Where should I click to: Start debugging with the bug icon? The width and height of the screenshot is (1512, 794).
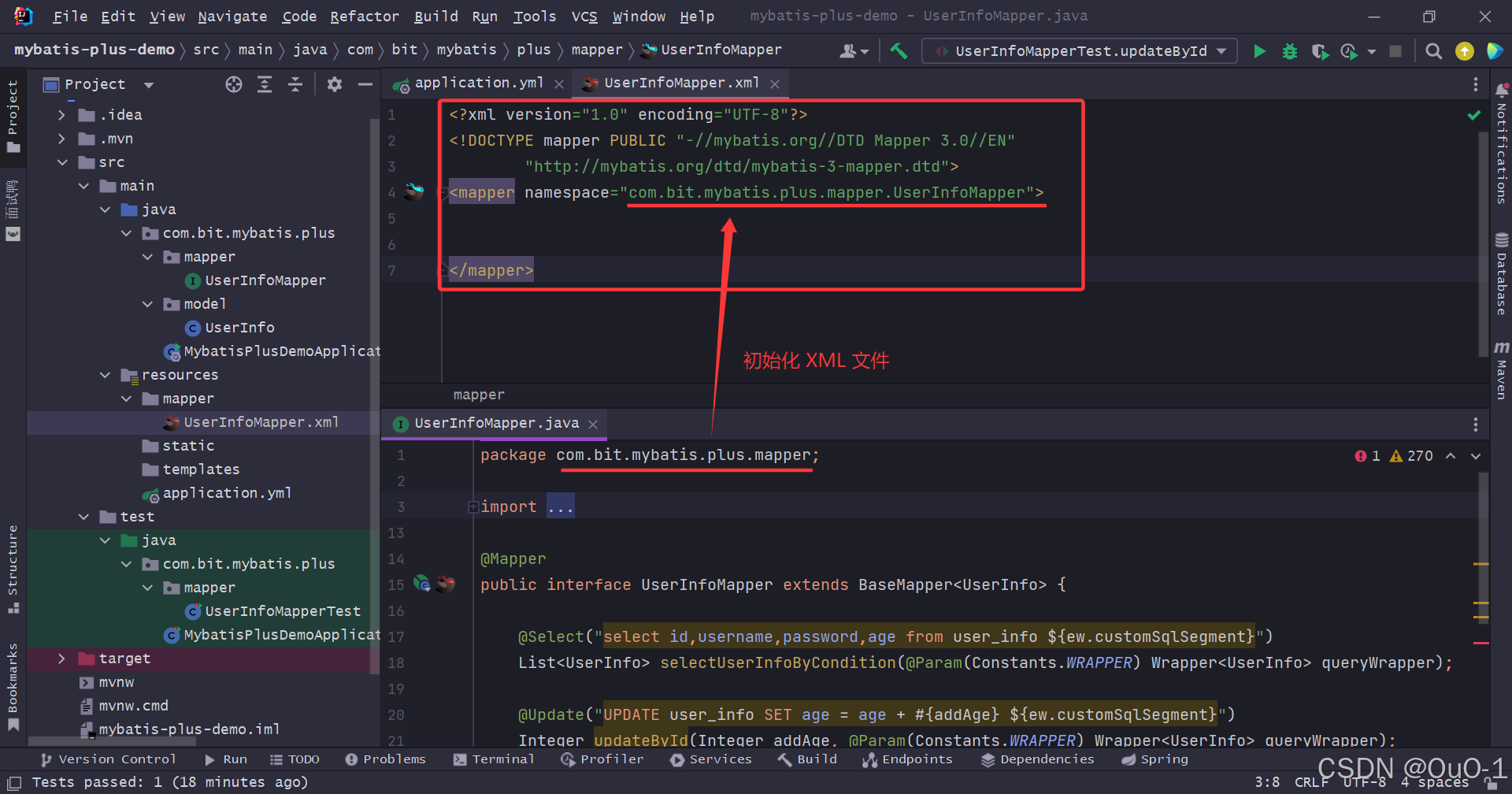[x=1289, y=51]
